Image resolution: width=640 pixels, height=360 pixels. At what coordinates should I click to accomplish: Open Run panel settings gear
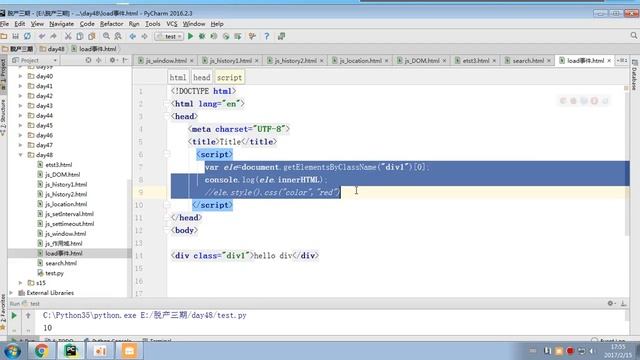click(x=611, y=303)
